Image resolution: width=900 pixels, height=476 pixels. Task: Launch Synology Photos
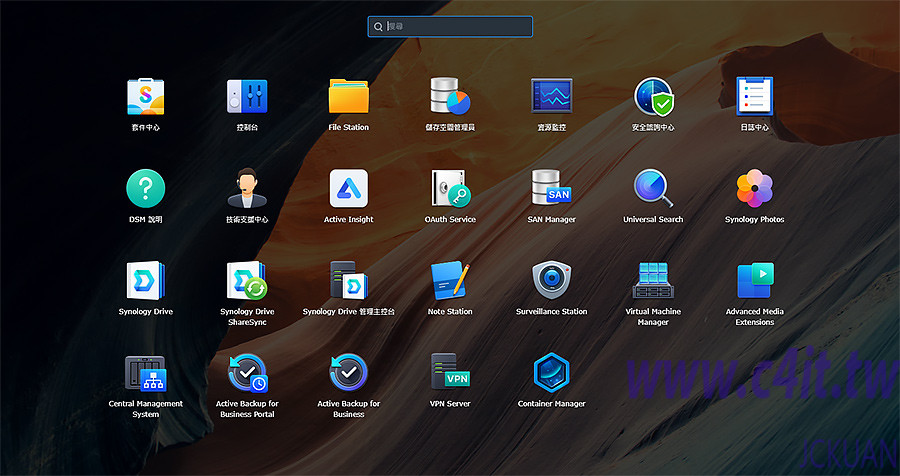coord(755,188)
